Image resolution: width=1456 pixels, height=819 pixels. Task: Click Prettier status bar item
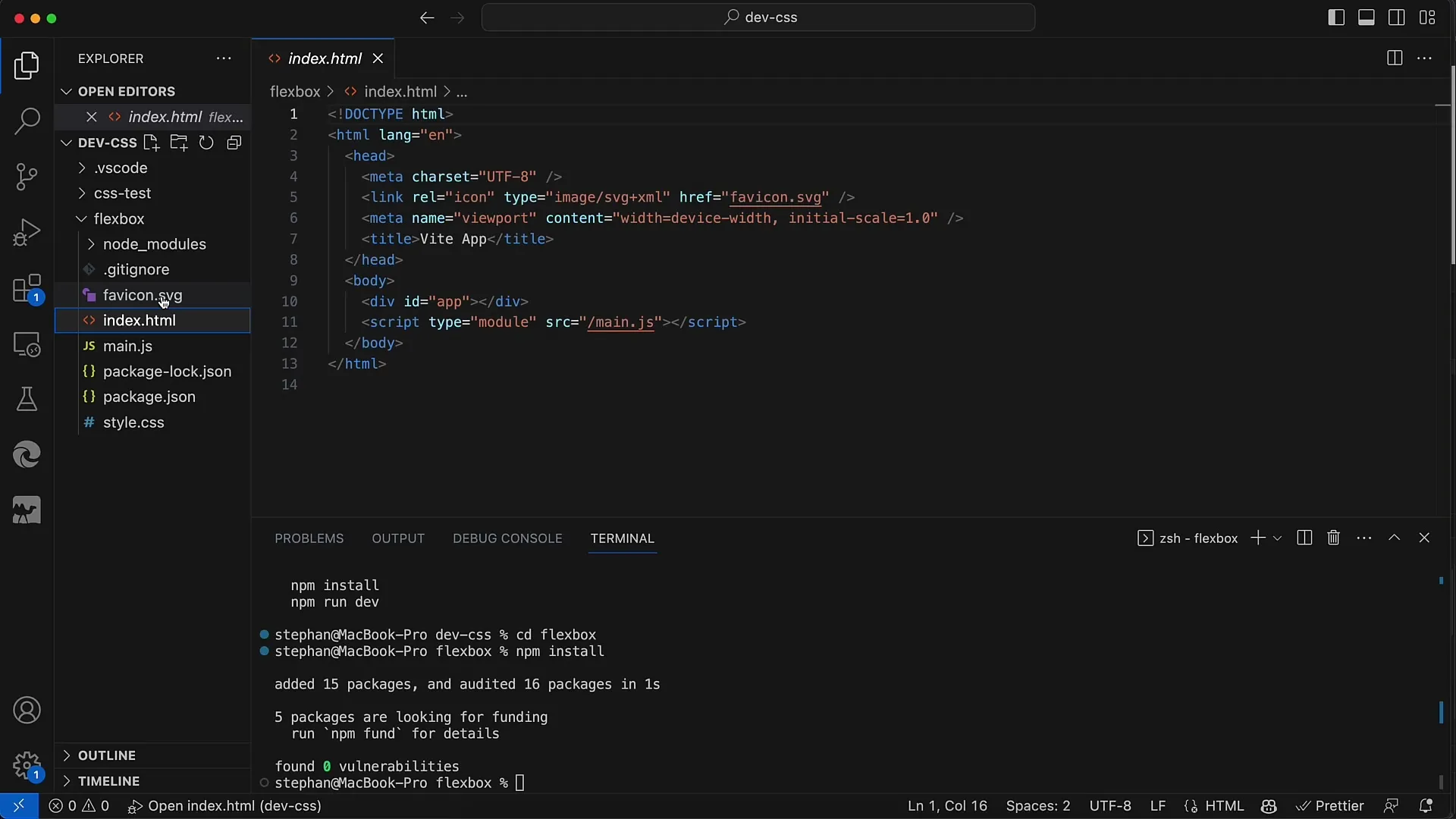tap(1330, 805)
